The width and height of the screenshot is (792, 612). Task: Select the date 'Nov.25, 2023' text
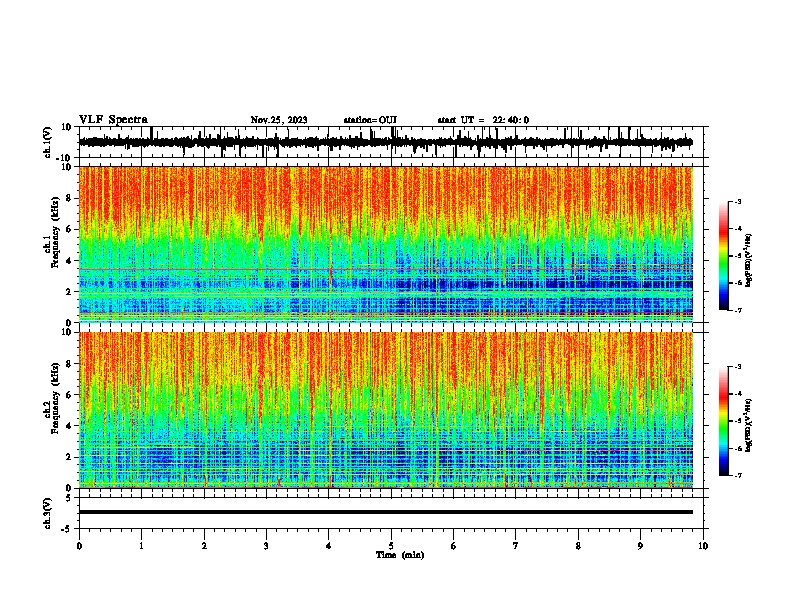279,120
